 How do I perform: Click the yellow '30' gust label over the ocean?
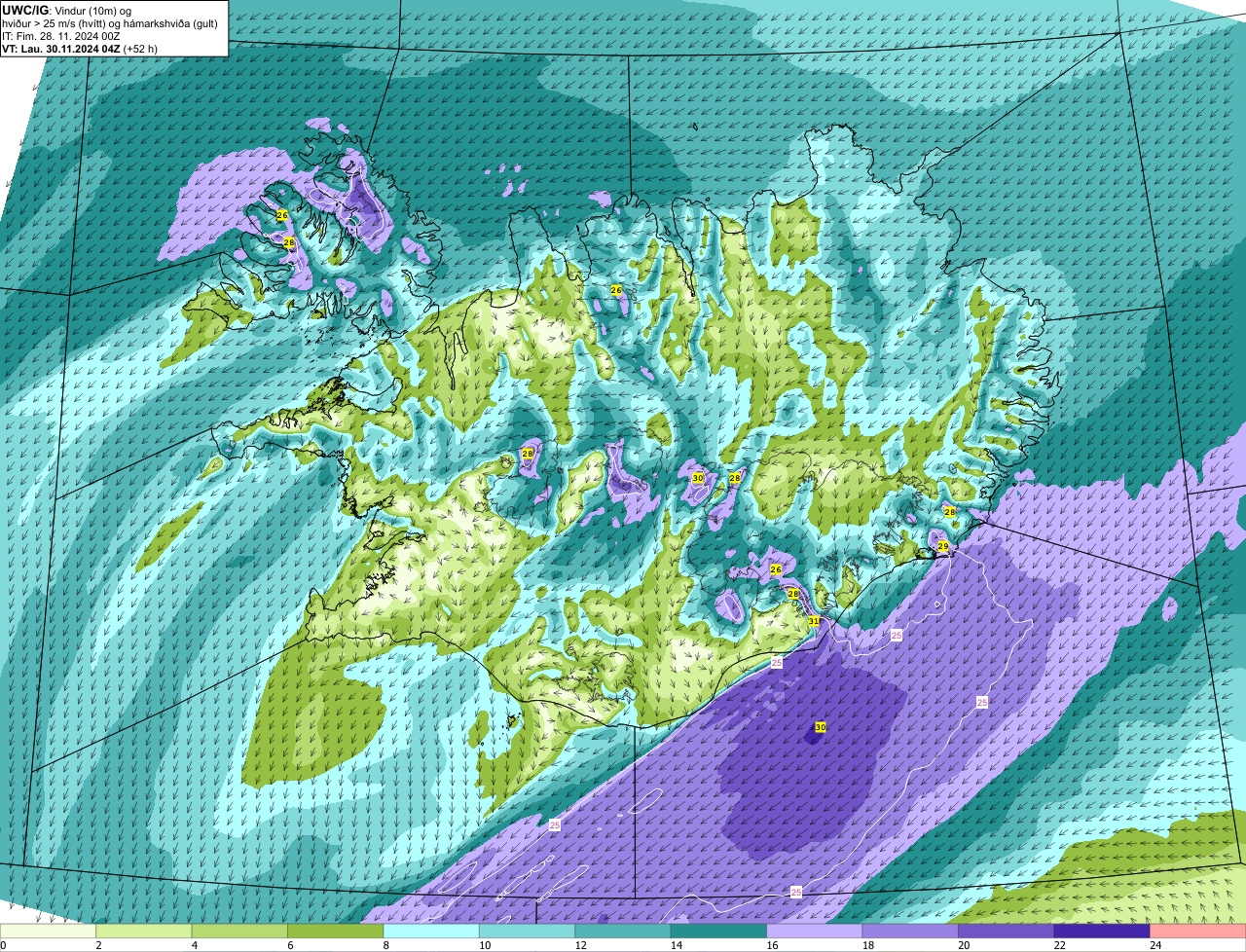(x=821, y=727)
